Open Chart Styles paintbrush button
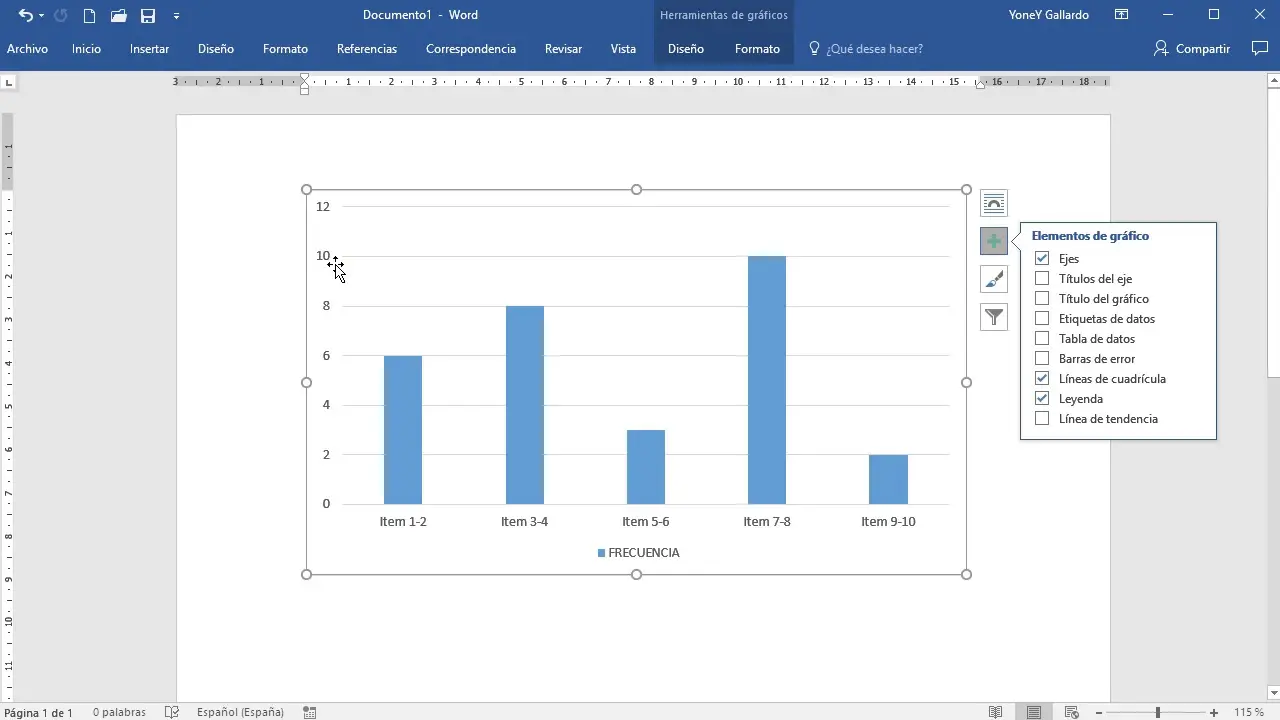 (993, 280)
